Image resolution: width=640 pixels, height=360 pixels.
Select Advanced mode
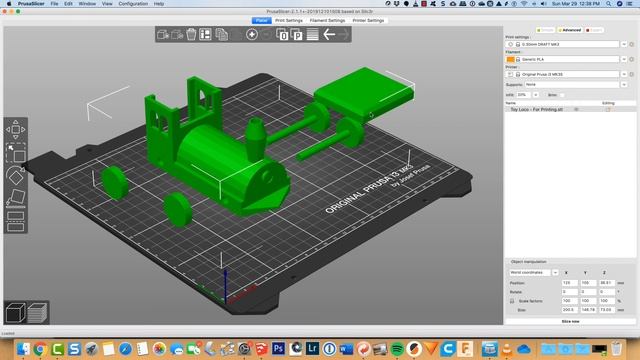(x=569, y=30)
